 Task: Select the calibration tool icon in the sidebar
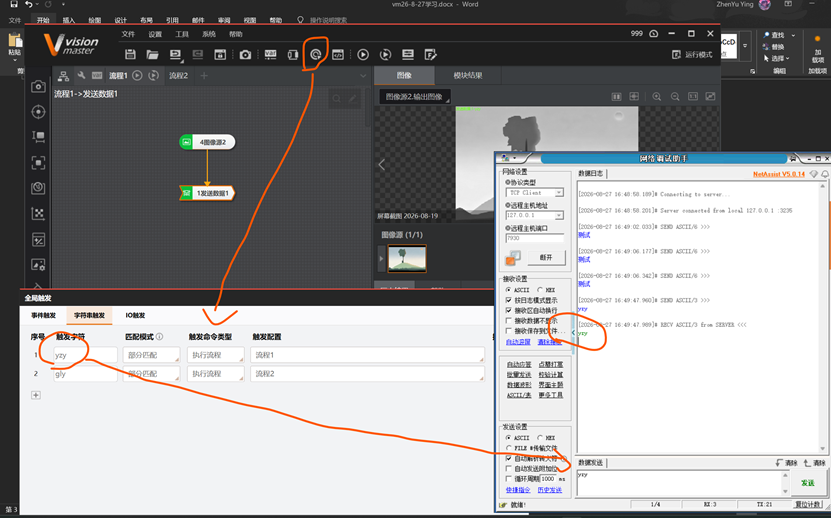click(x=38, y=213)
